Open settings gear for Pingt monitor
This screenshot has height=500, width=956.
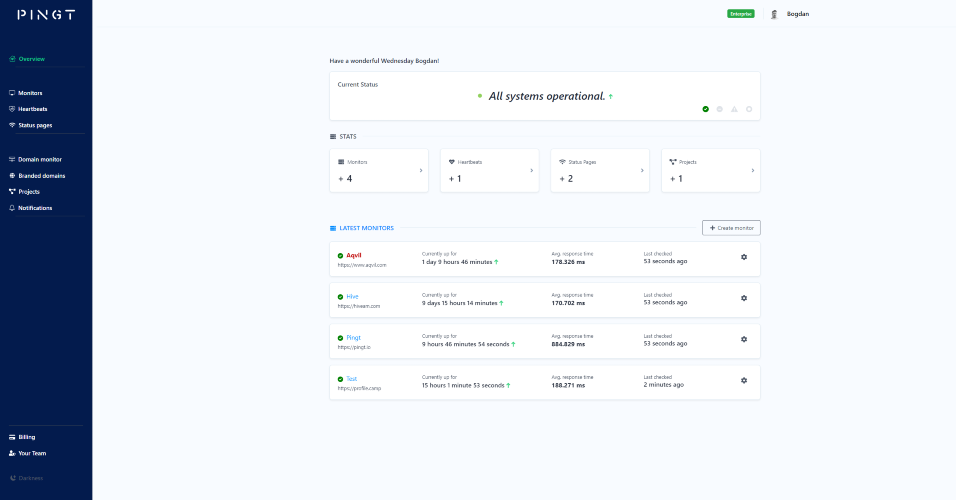click(x=744, y=339)
